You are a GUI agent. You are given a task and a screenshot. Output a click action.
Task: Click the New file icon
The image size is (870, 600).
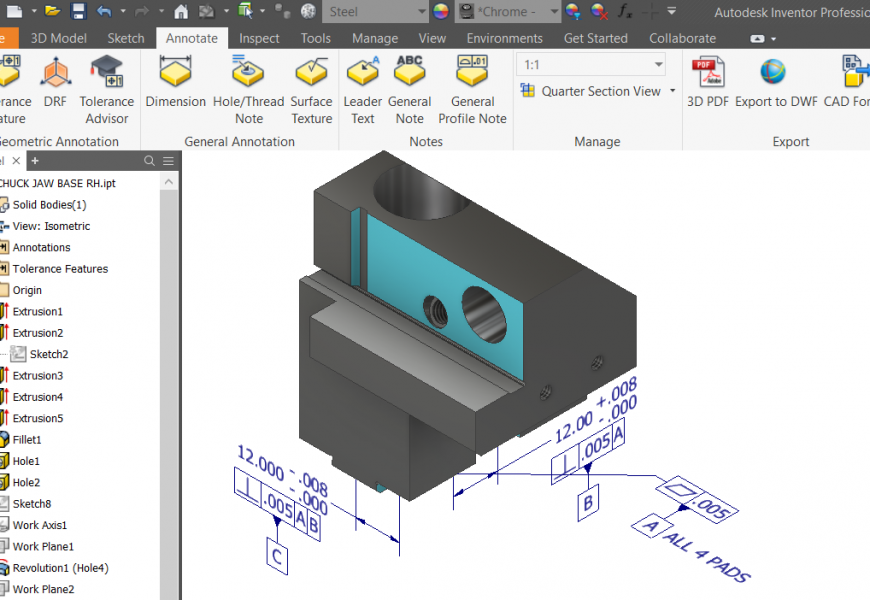coord(14,11)
